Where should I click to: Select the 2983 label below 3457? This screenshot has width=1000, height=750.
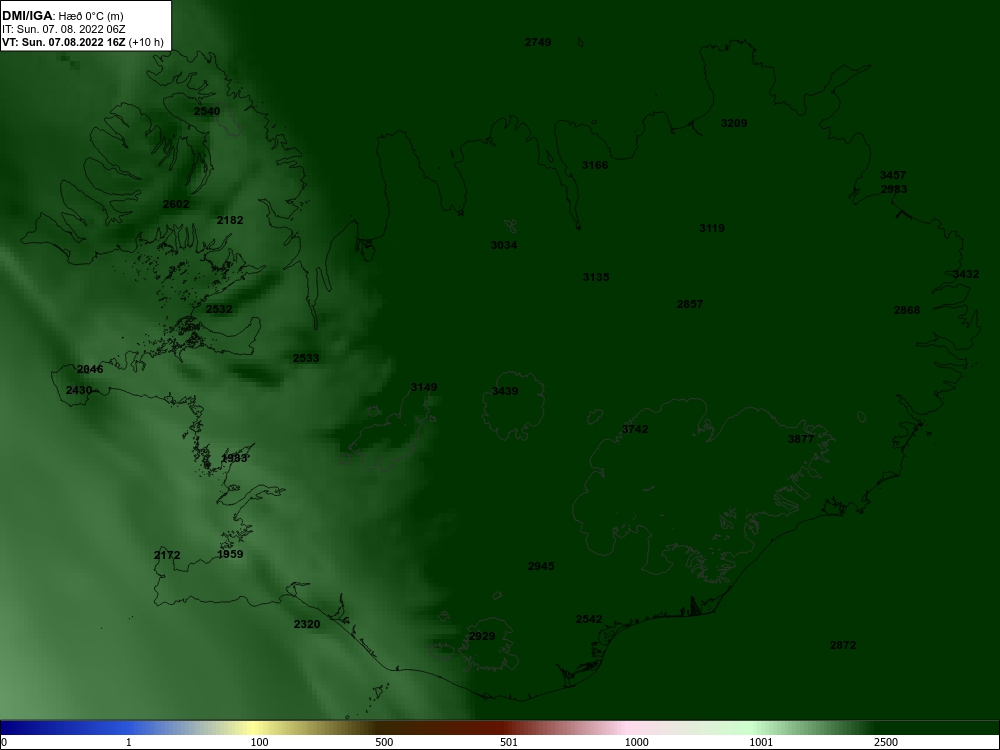pyautogui.click(x=893, y=189)
